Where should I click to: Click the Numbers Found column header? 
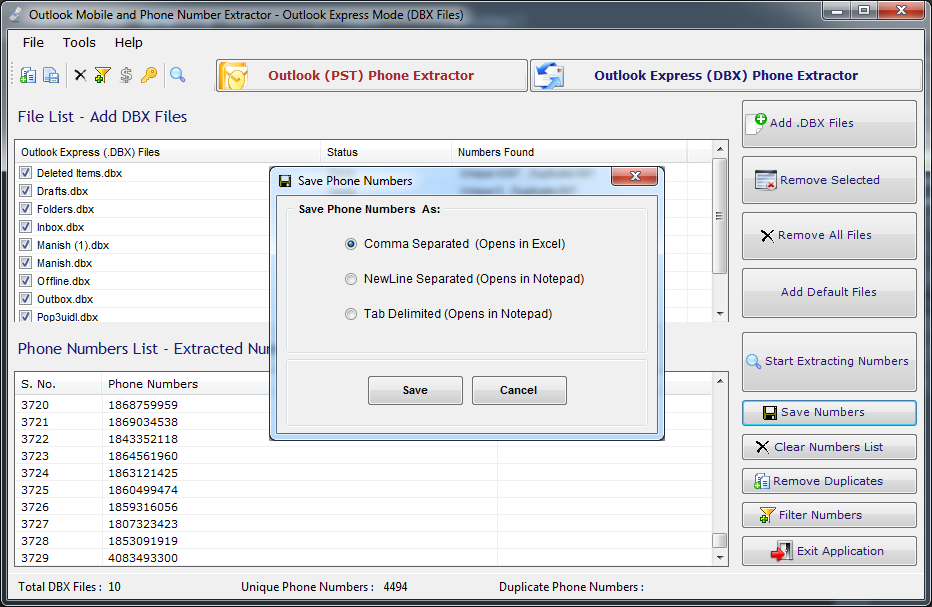pos(569,152)
